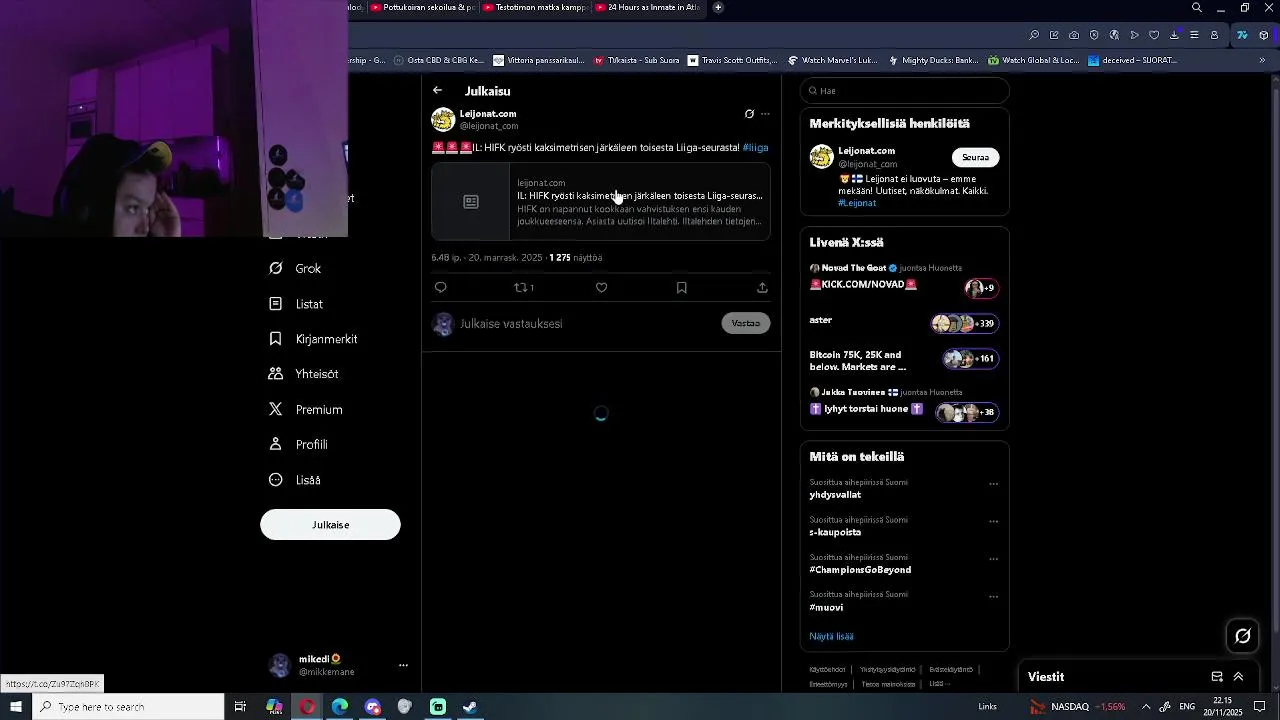Follow Leijonat.com with Seuraa button

coord(975,157)
